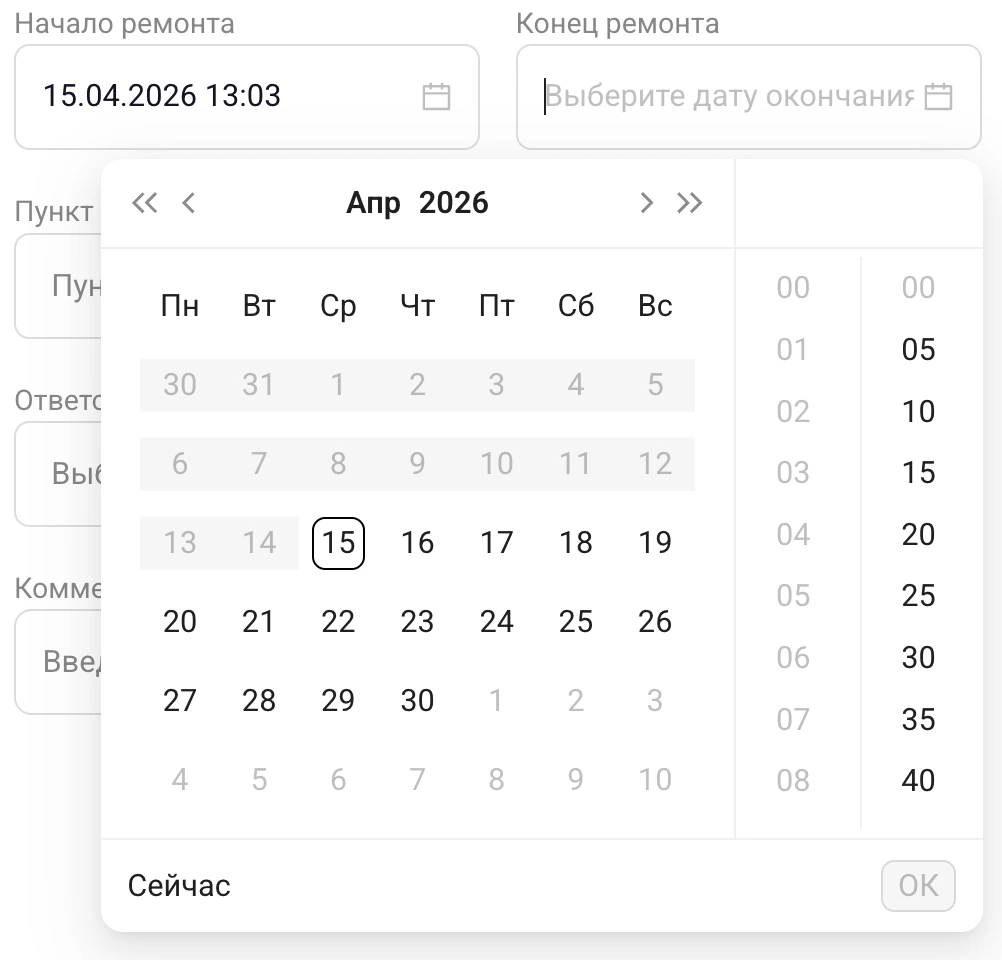Viewport: 1002px width, 960px height.
Task: Select Sunday April 26
Action: tap(654, 621)
